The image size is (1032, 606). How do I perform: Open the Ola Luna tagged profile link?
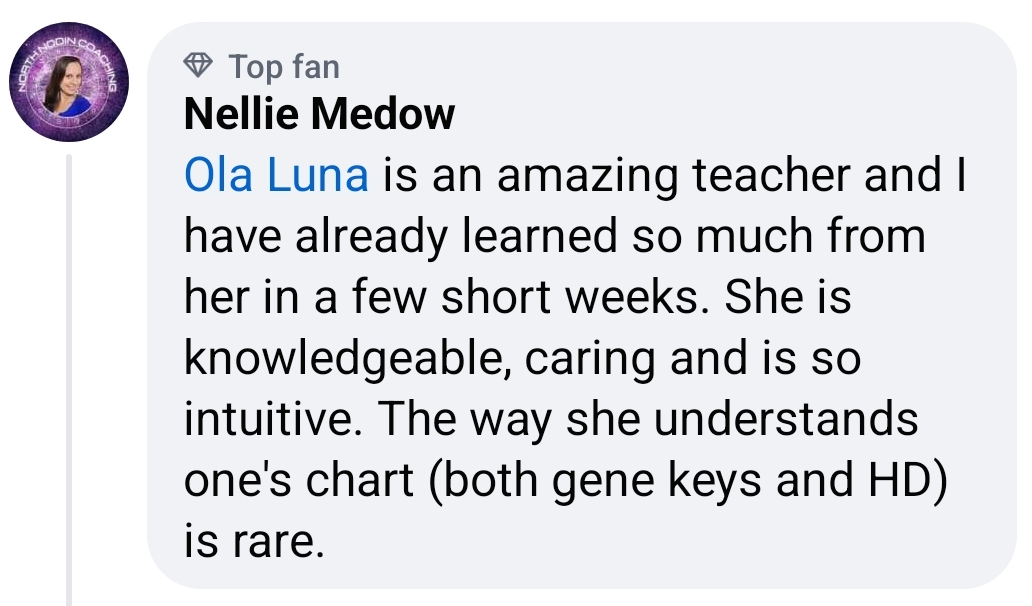[276, 175]
